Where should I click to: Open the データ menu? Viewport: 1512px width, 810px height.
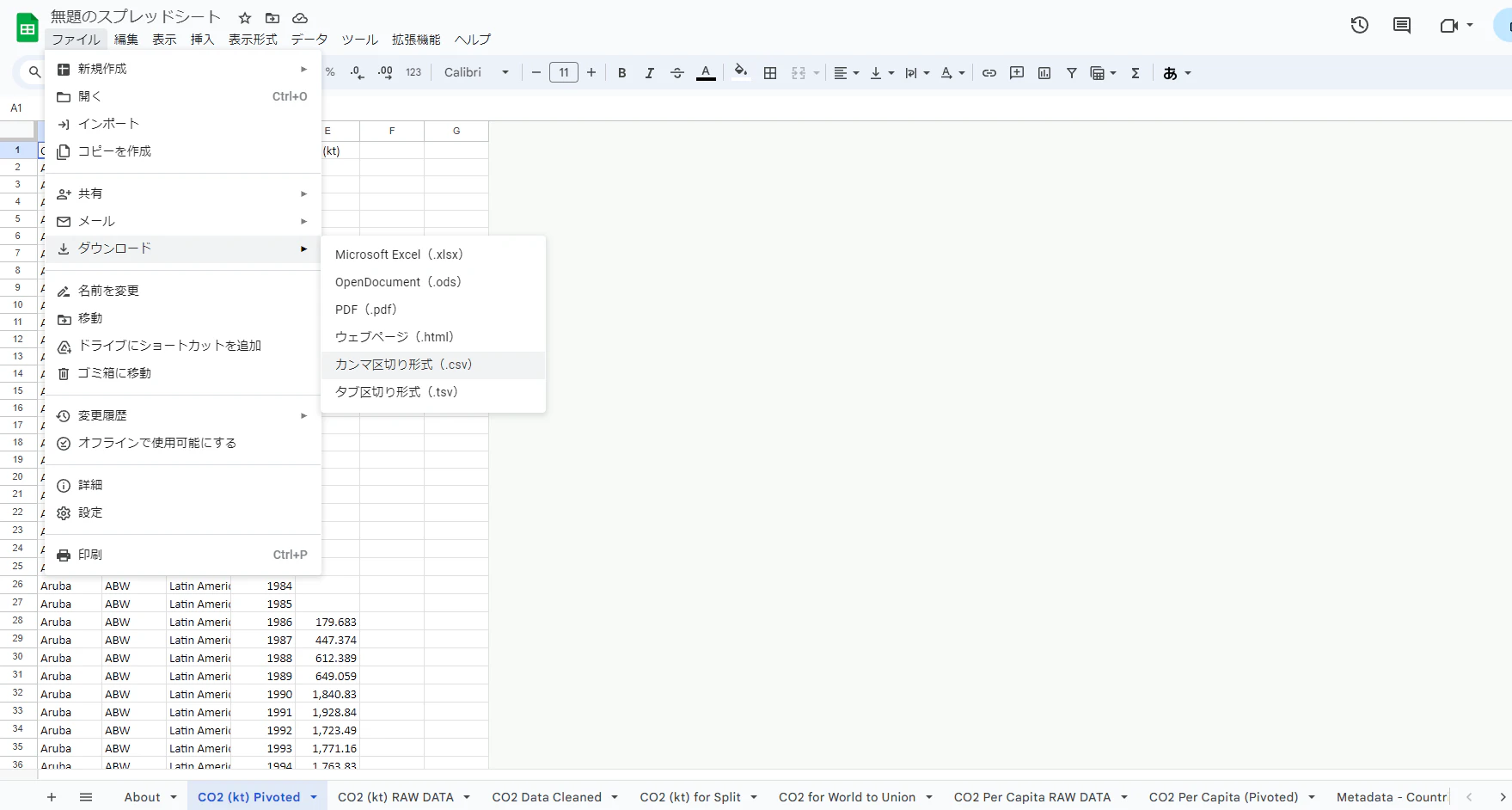(309, 40)
